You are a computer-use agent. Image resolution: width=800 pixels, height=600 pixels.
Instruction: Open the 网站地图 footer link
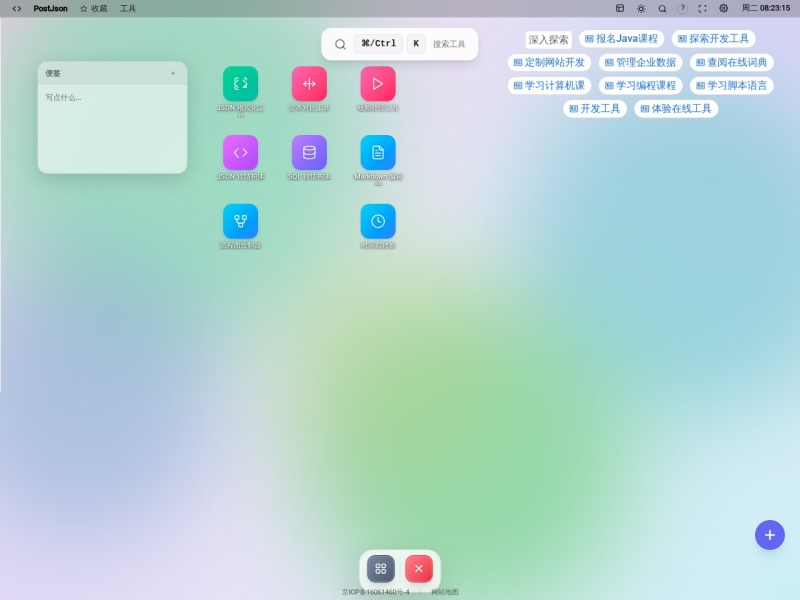tap(445, 592)
